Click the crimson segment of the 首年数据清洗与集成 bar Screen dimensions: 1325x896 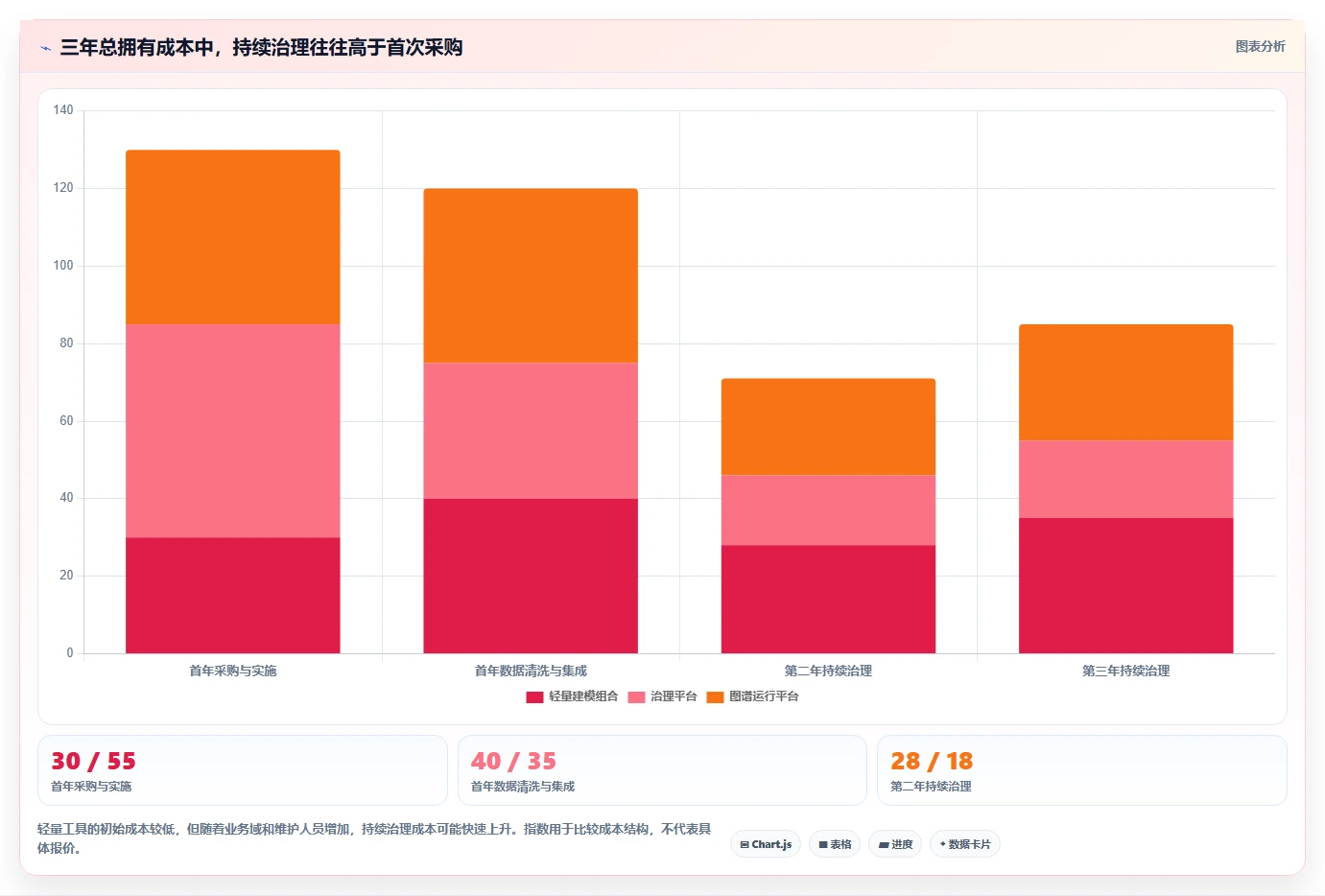531,577
